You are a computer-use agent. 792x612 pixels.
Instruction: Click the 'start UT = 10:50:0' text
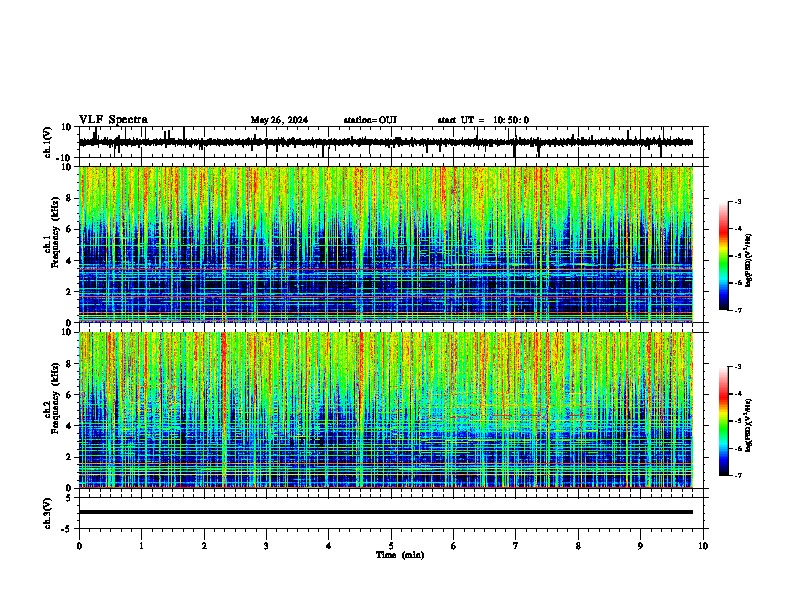483,120
